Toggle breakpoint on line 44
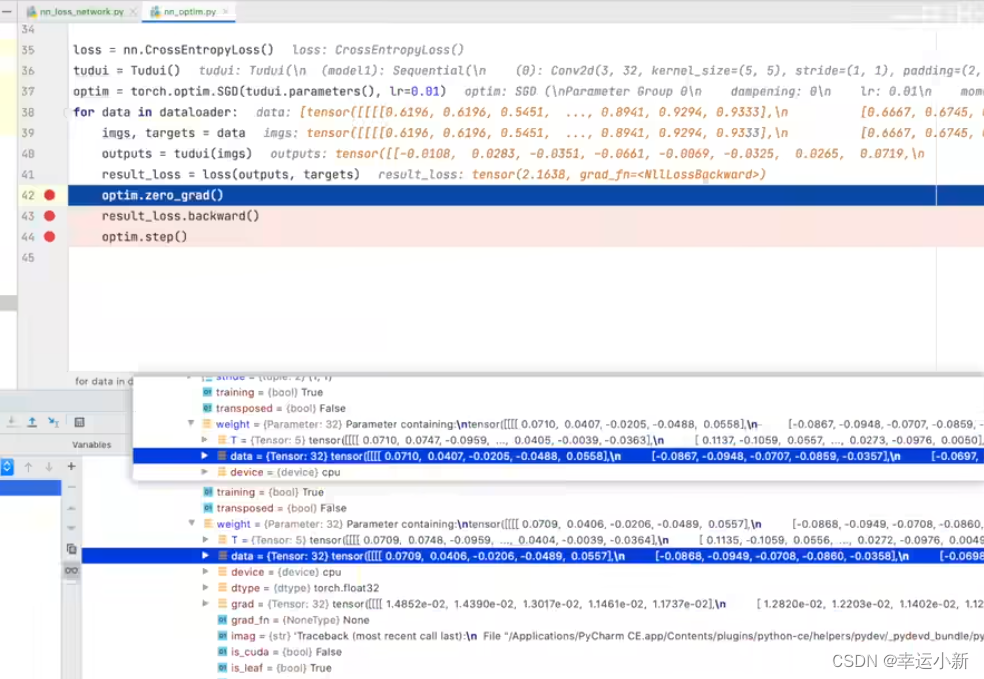 click(50, 237)
